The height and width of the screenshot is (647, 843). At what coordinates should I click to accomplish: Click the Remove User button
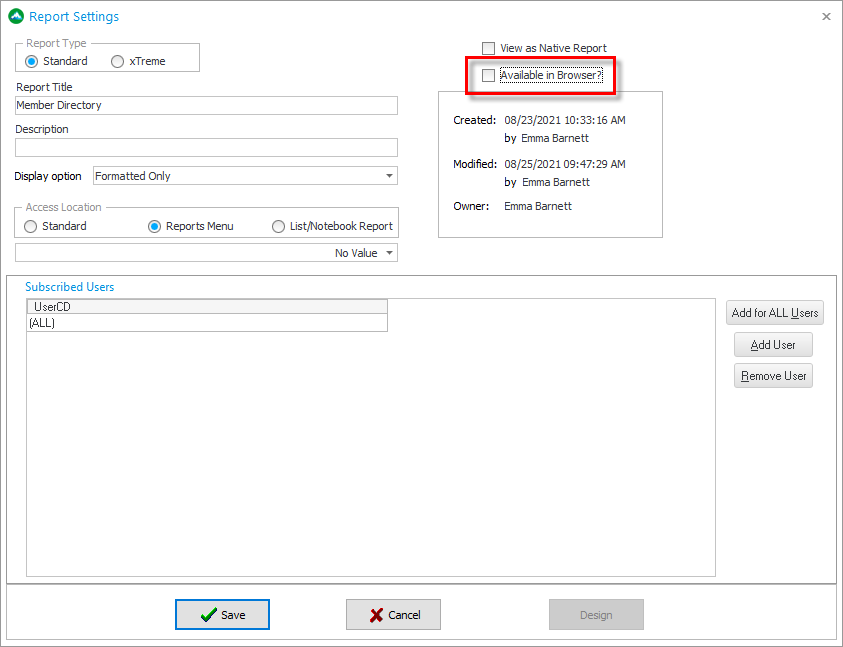[773, 375]
